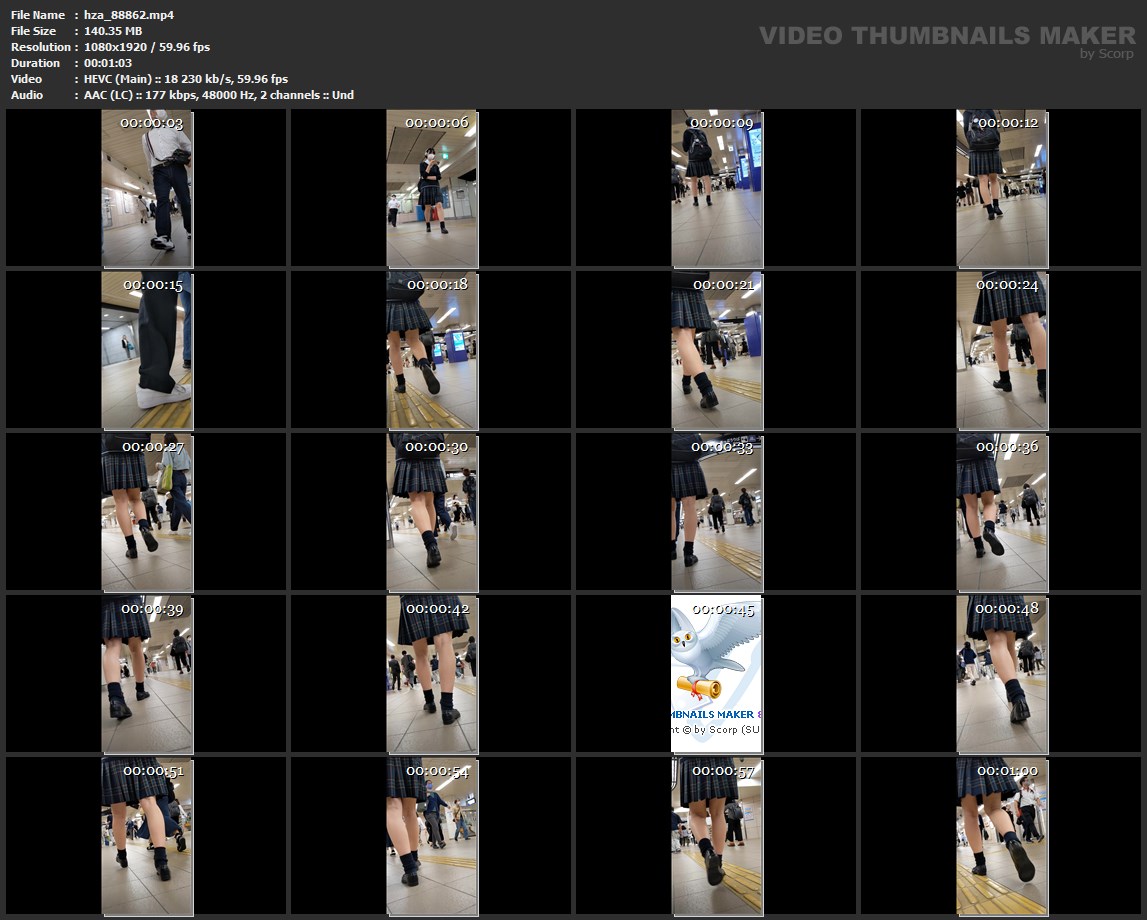Click the file name hza_88862.mp4
The height and width of the screenshot is (920, 1147).
tap(129, 15)
